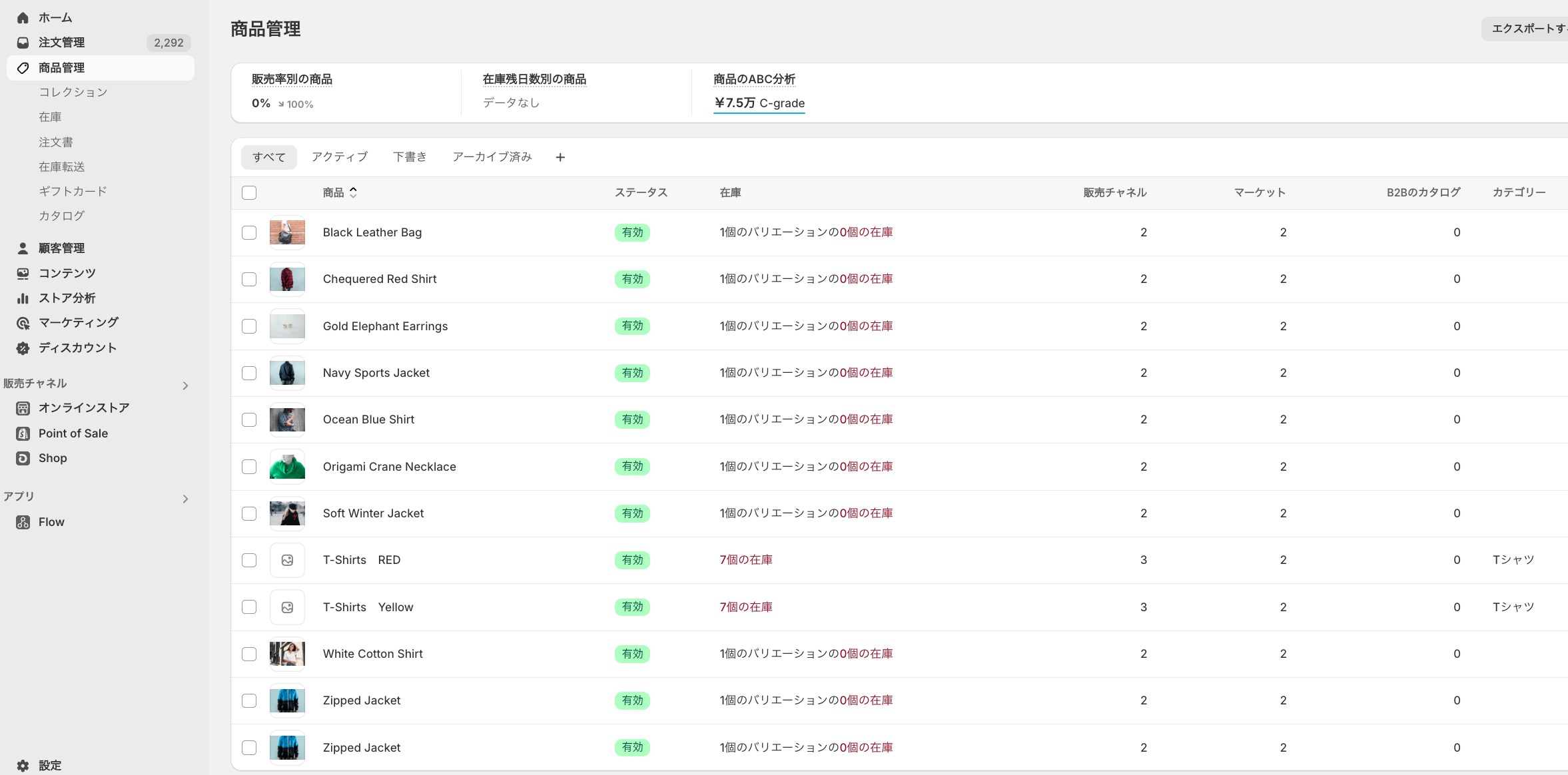Check the T-Shirts RED checkbox

pyautogui.click(x=249, y=560)
